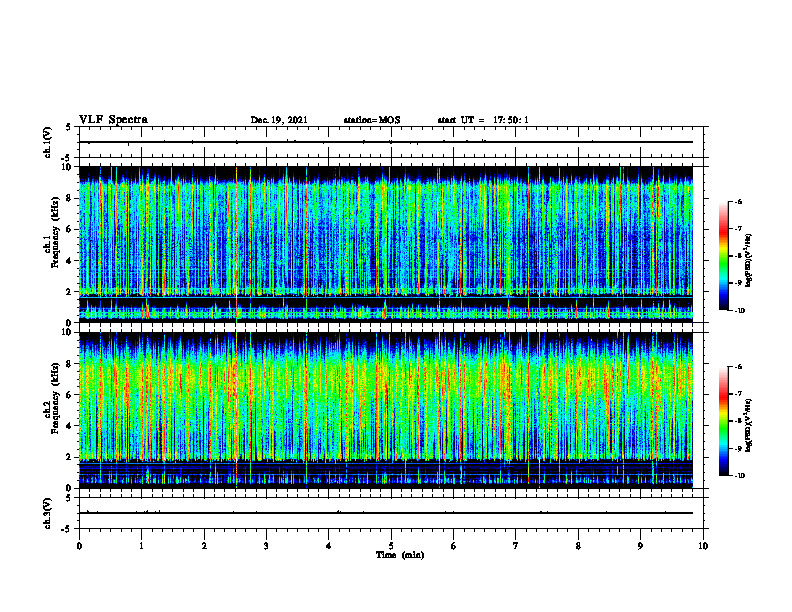Click the "8" tick on the time axis

pyautogui.click(x=578, y=546)
